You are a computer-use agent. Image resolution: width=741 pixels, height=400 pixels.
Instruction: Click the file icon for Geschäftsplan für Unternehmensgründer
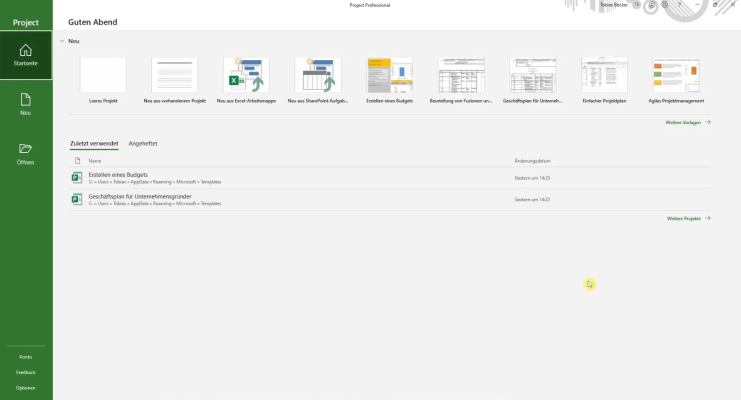pos(77,199)
